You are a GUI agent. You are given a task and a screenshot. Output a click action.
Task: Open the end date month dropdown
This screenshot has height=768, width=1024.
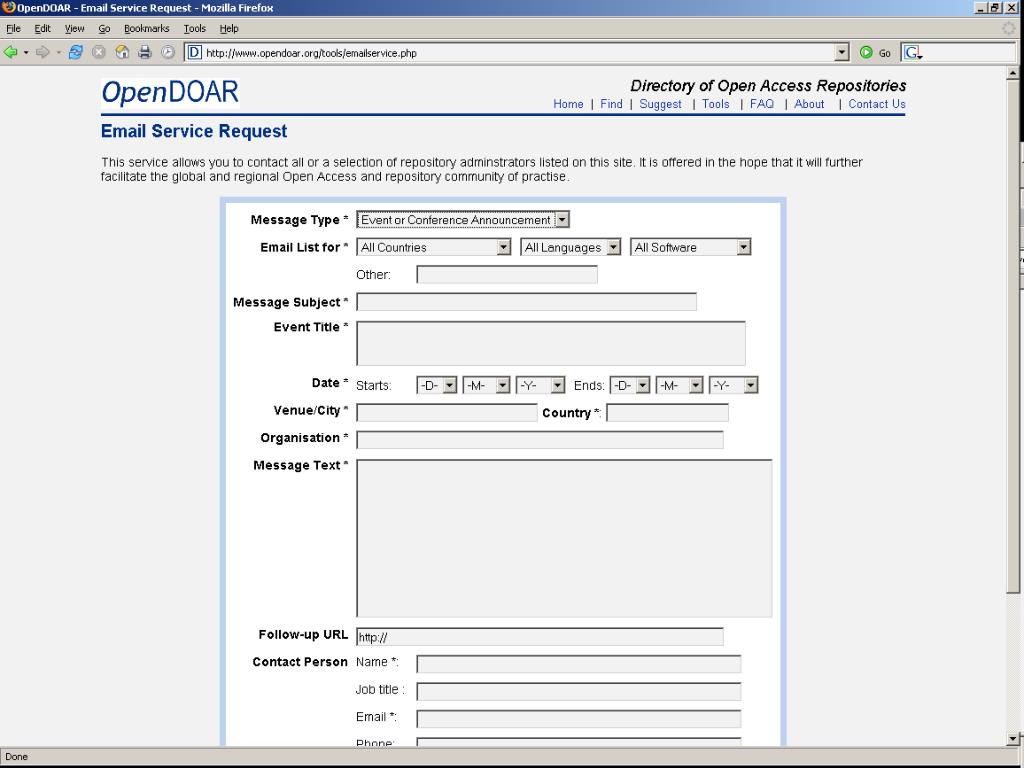(x=680, y=385)
